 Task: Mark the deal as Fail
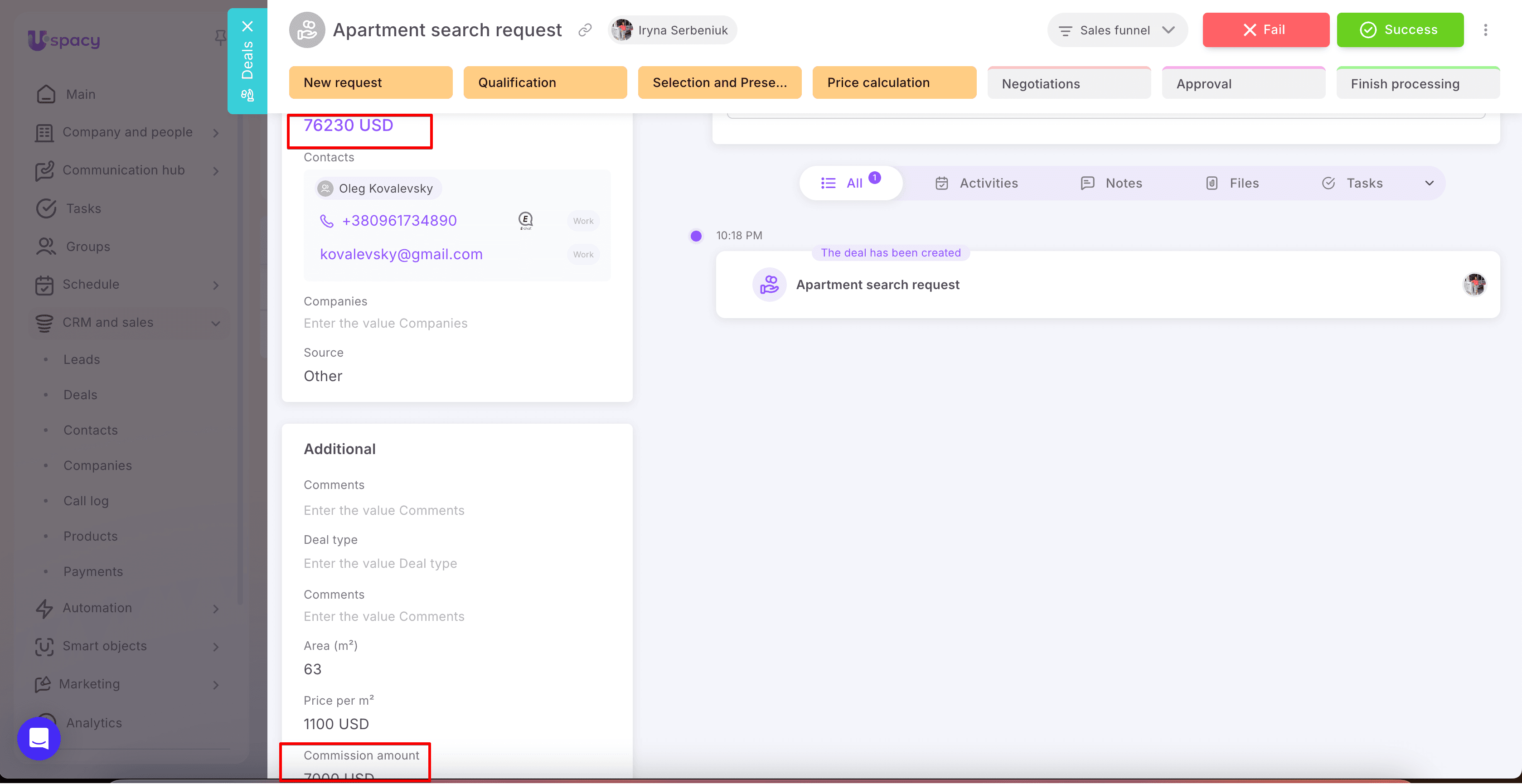[1265, 29]
